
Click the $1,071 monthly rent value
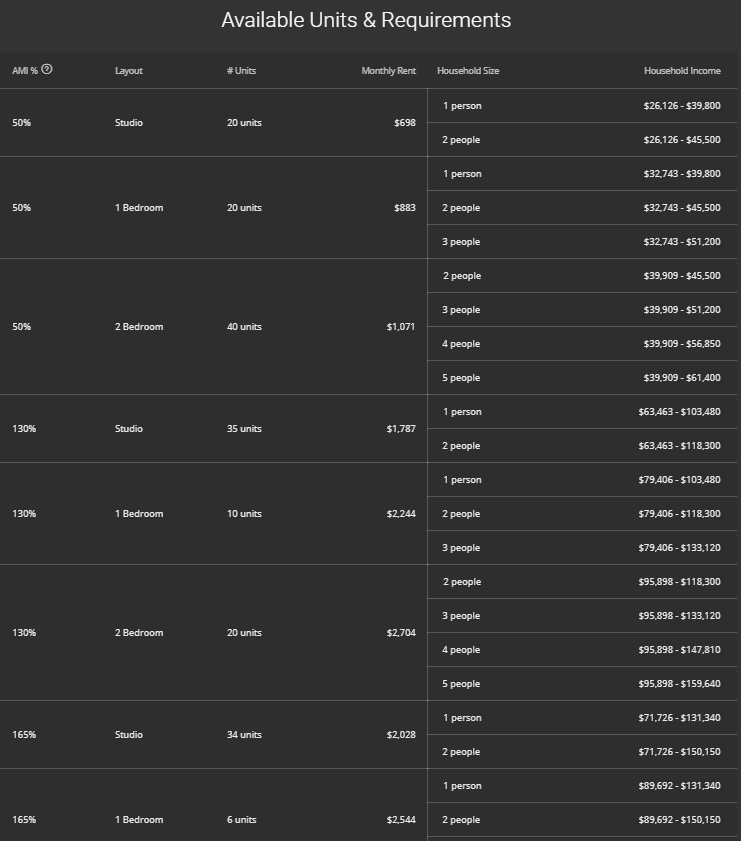click(401, 327)
